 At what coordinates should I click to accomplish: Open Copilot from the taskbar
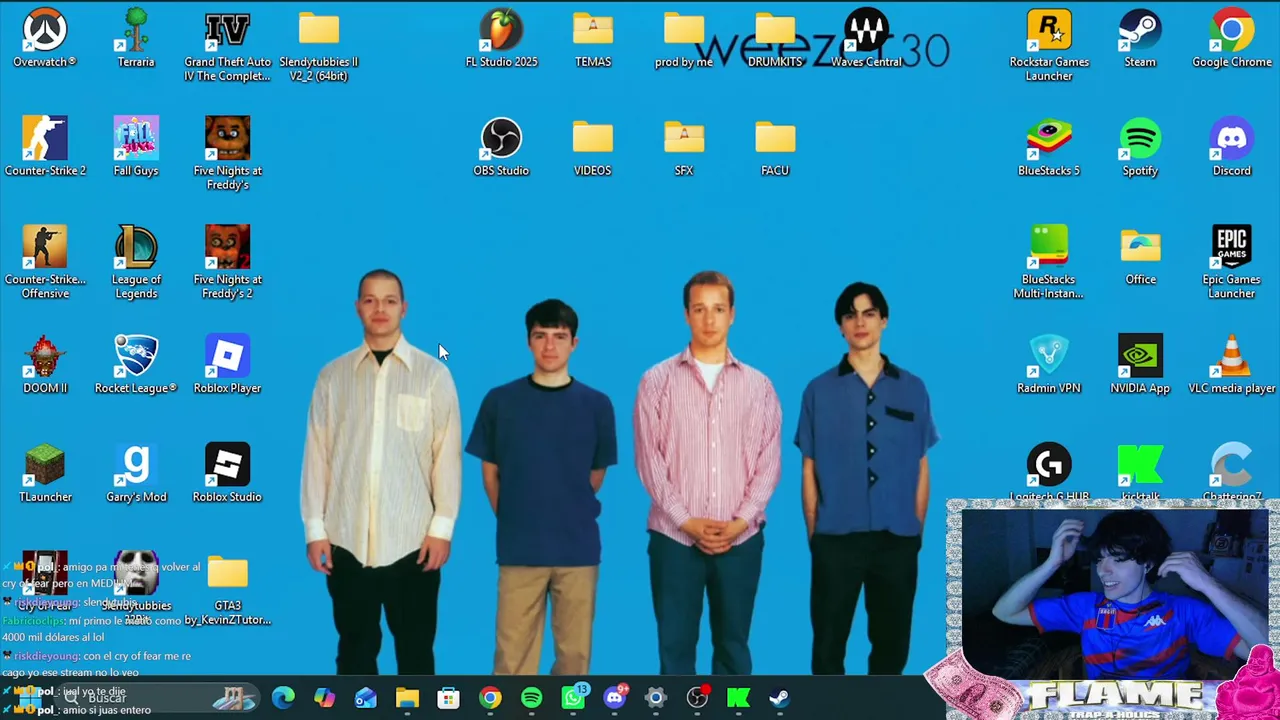324,698
